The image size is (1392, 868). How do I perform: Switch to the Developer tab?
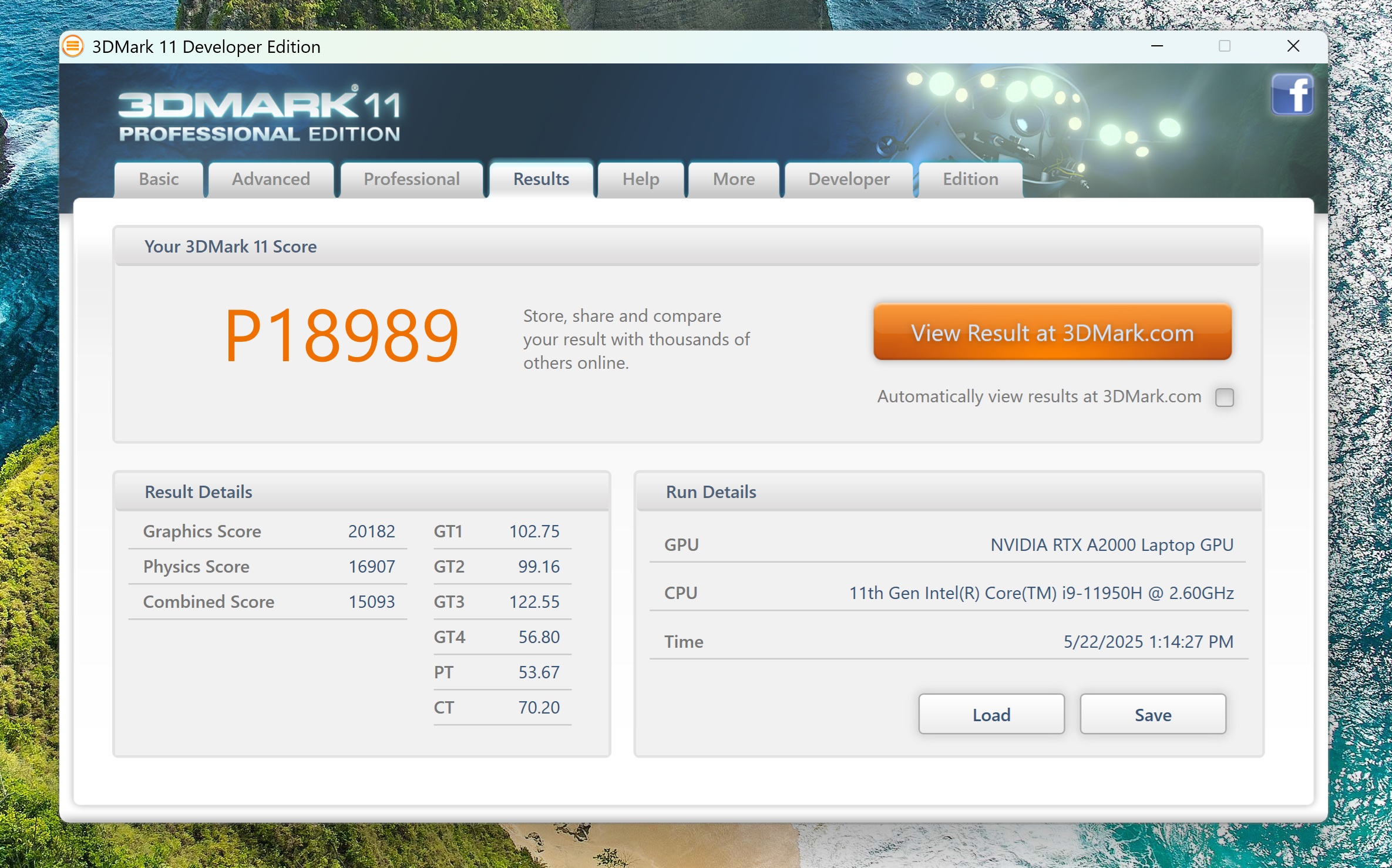click(x=849, y=179)
